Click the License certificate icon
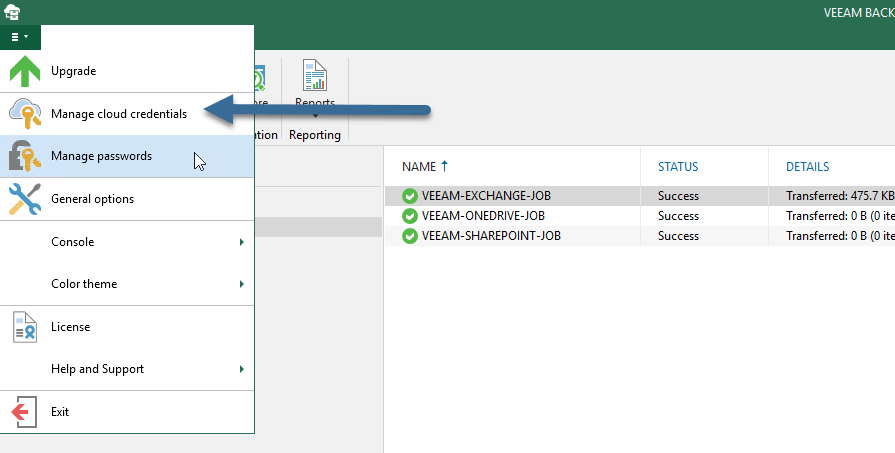 point(25,327)
